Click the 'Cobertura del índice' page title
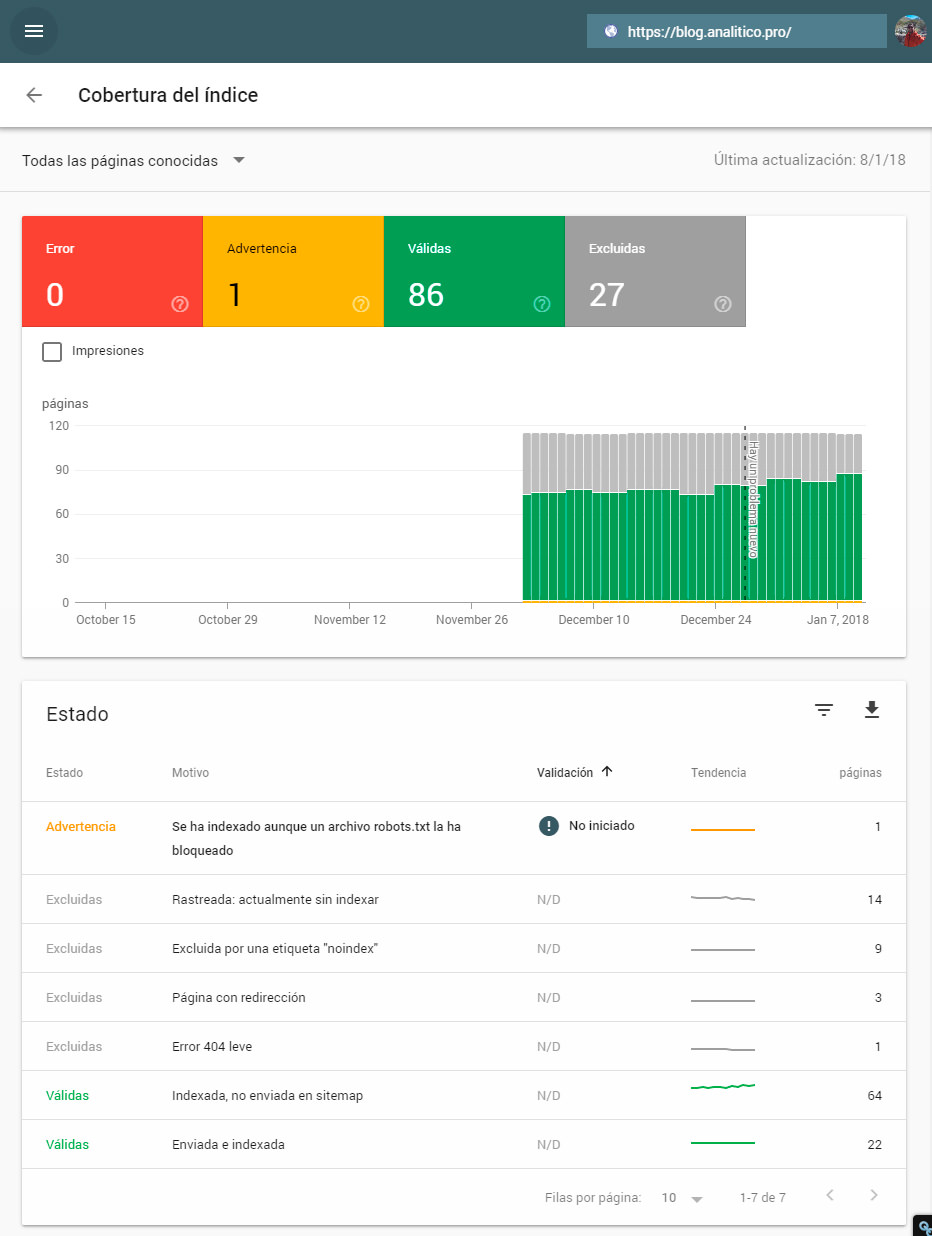 coord(168,95)
